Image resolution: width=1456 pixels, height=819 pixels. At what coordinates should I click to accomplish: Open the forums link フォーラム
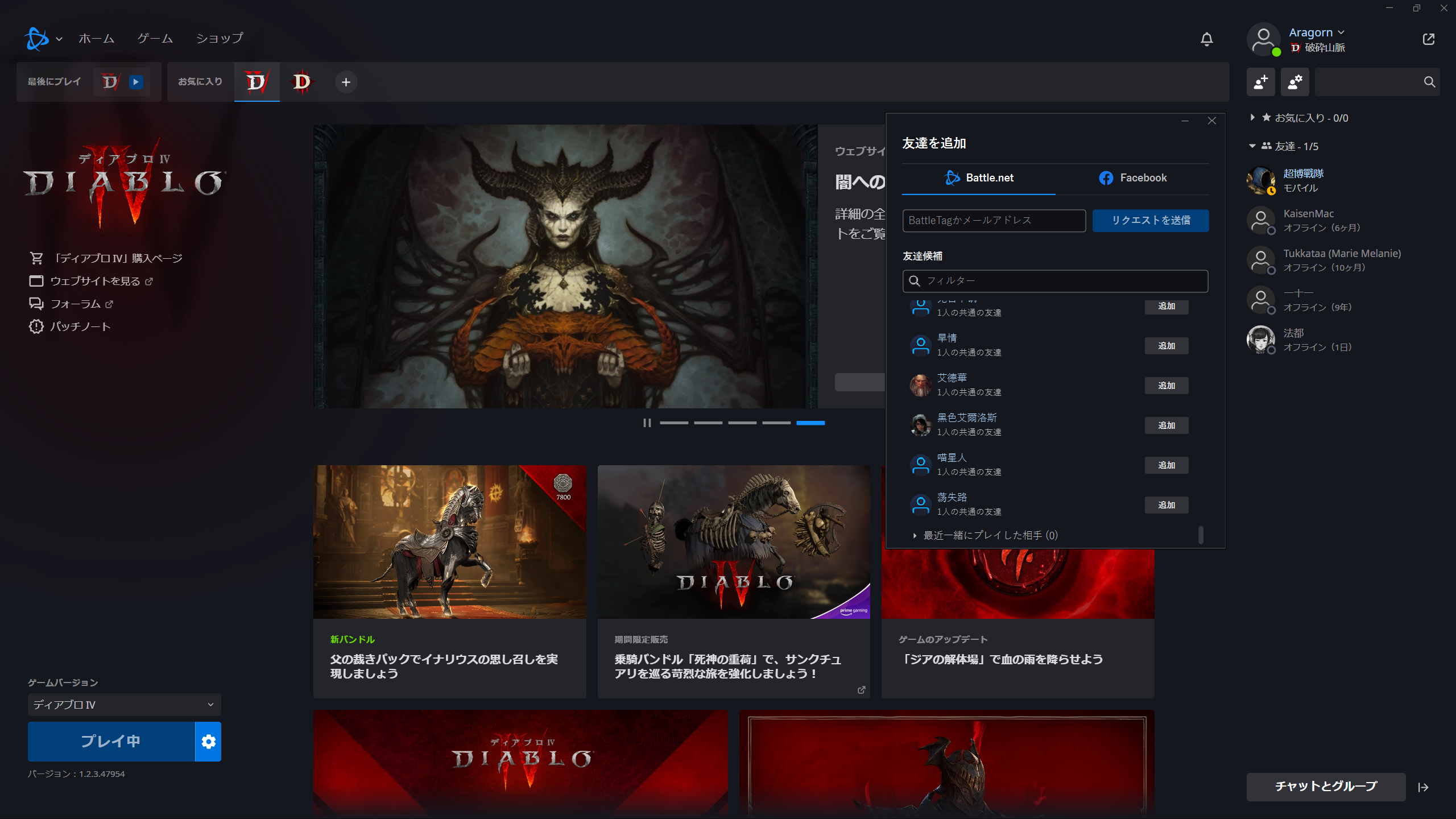(71, 304)
